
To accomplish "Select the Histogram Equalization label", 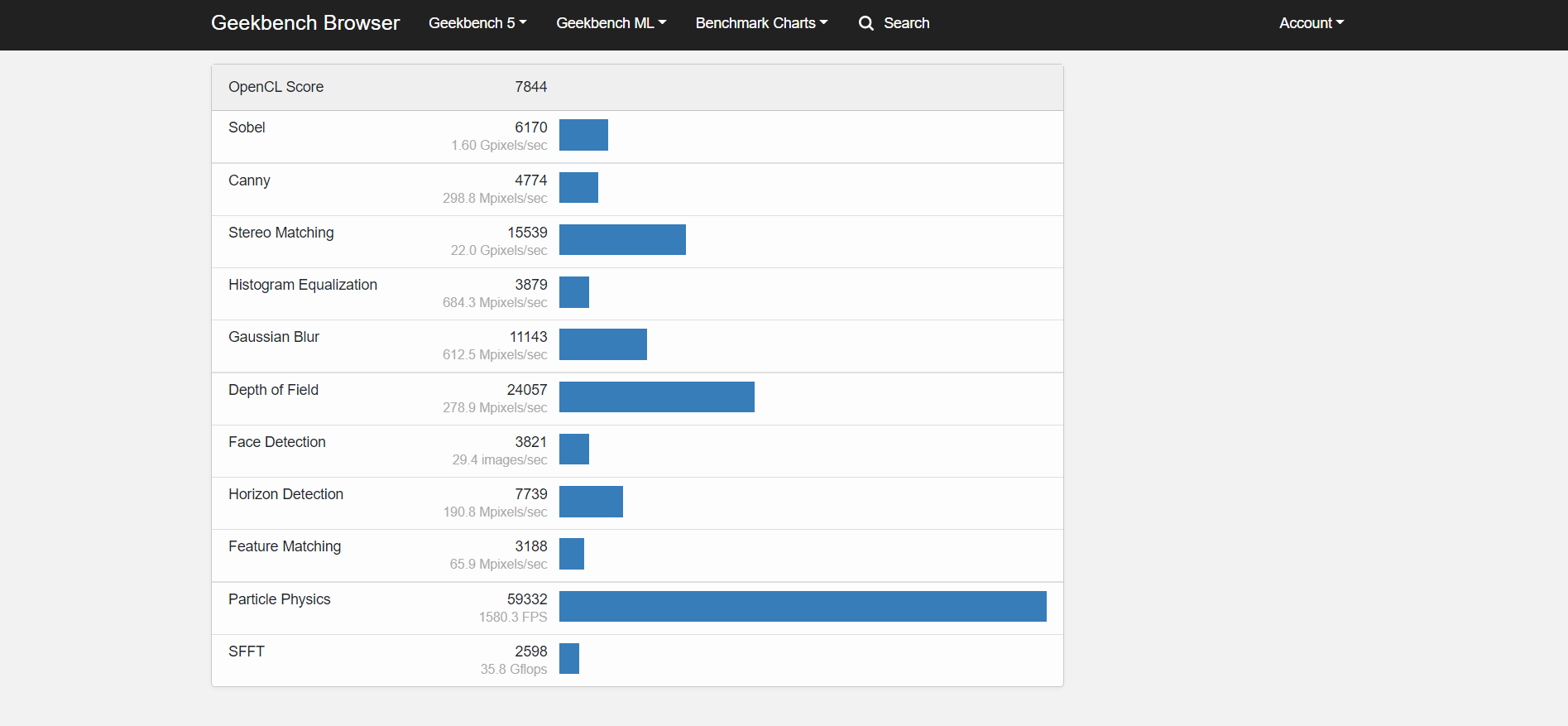I will (x=303, y=285).
